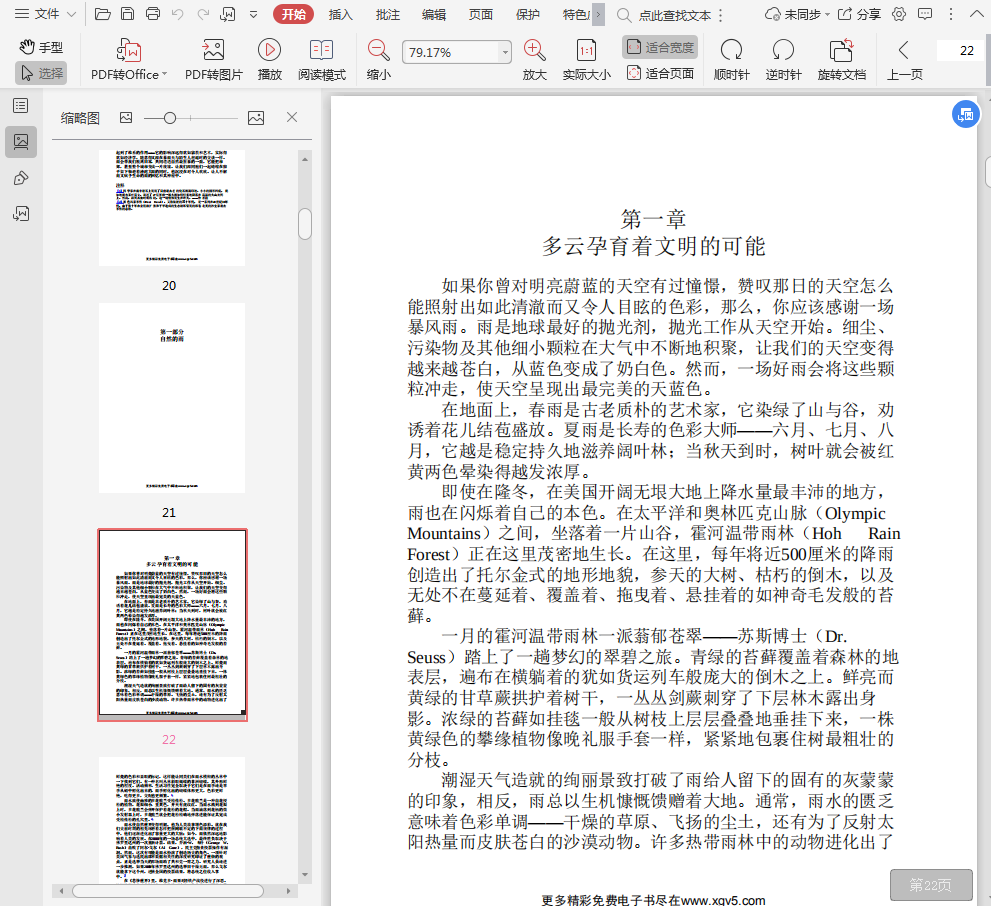Screen dimensions: 991x906
Task: Click the export PDF icon in quick toolbar
Action: click(x=228, y=14)
